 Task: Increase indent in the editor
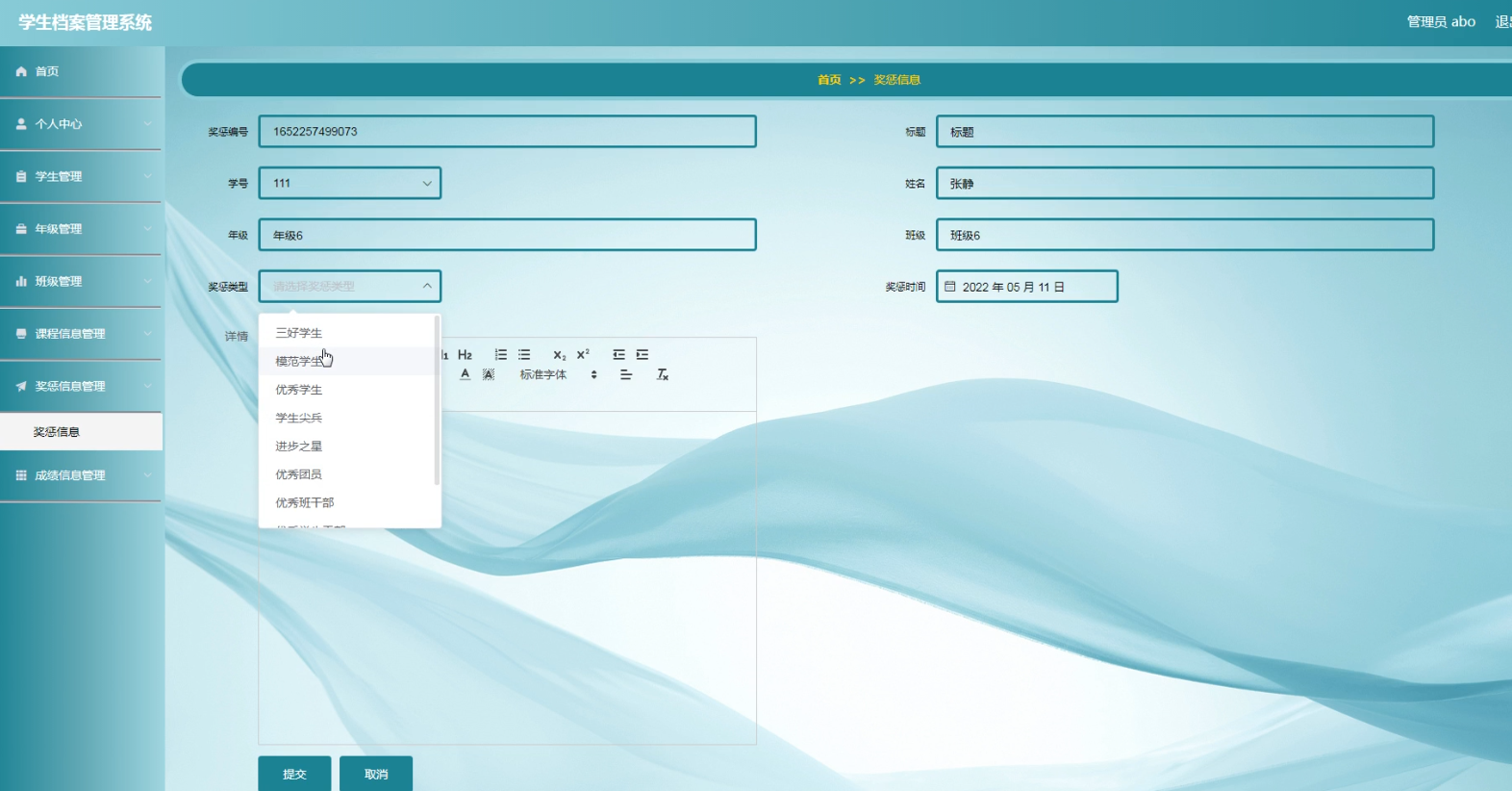(643, 355)
